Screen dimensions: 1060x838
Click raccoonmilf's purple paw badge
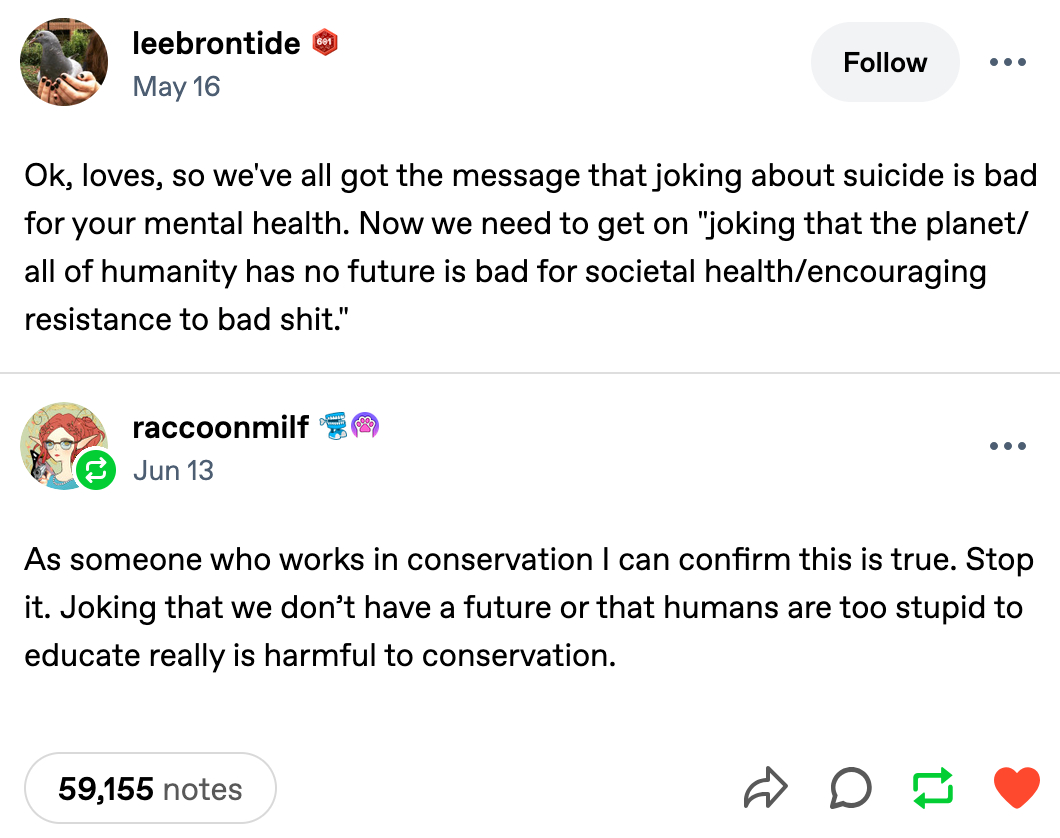[x=365, y=428]
